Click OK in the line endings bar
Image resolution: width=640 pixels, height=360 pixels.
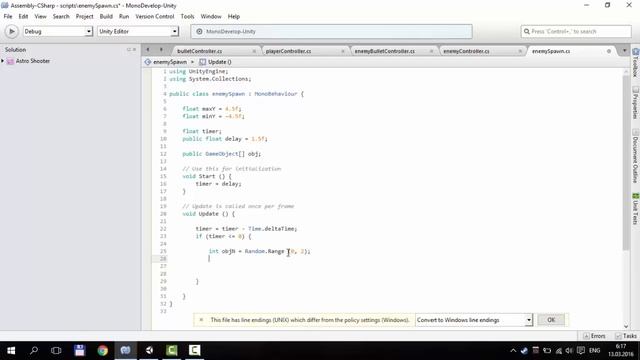[x=551, y=320]
